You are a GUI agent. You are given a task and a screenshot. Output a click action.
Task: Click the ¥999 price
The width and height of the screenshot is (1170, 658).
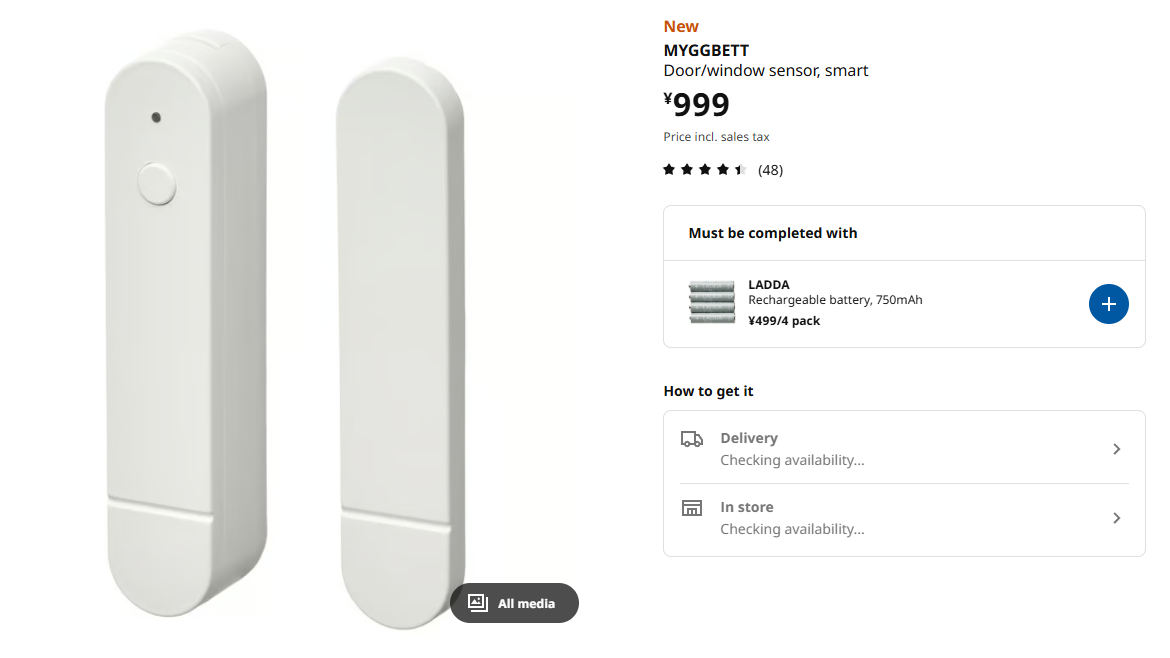697,104
